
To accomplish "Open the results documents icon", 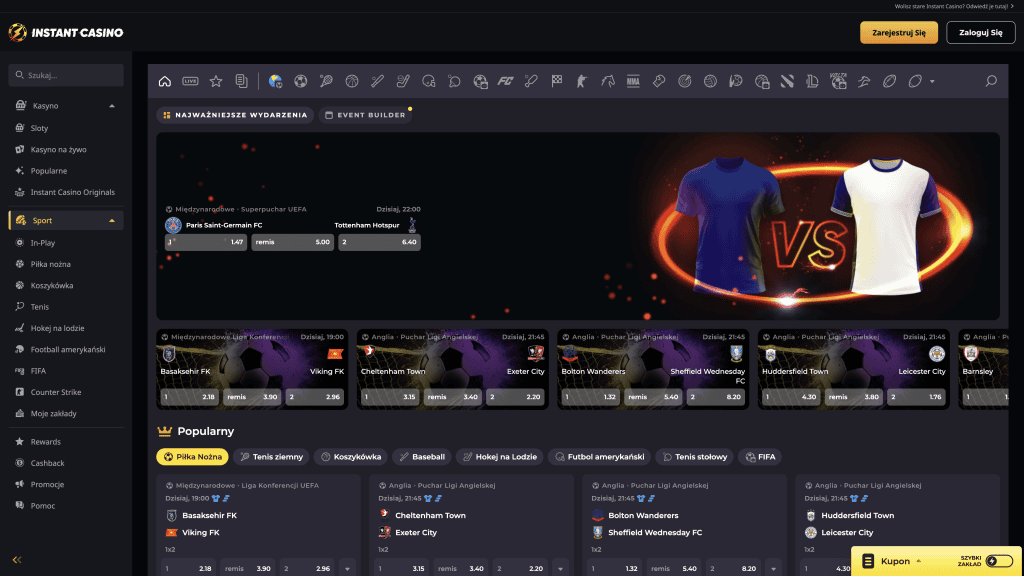I will click(242, 81).
